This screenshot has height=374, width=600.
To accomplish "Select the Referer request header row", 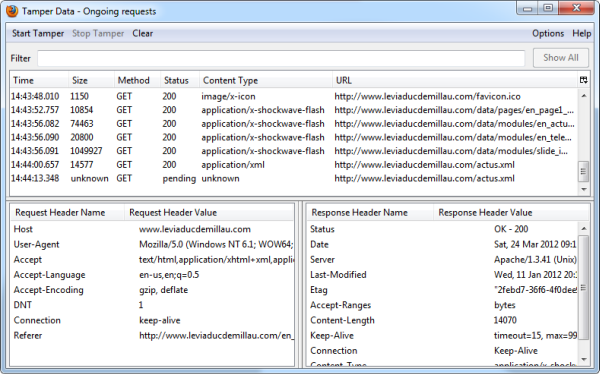I will point(152,336).
